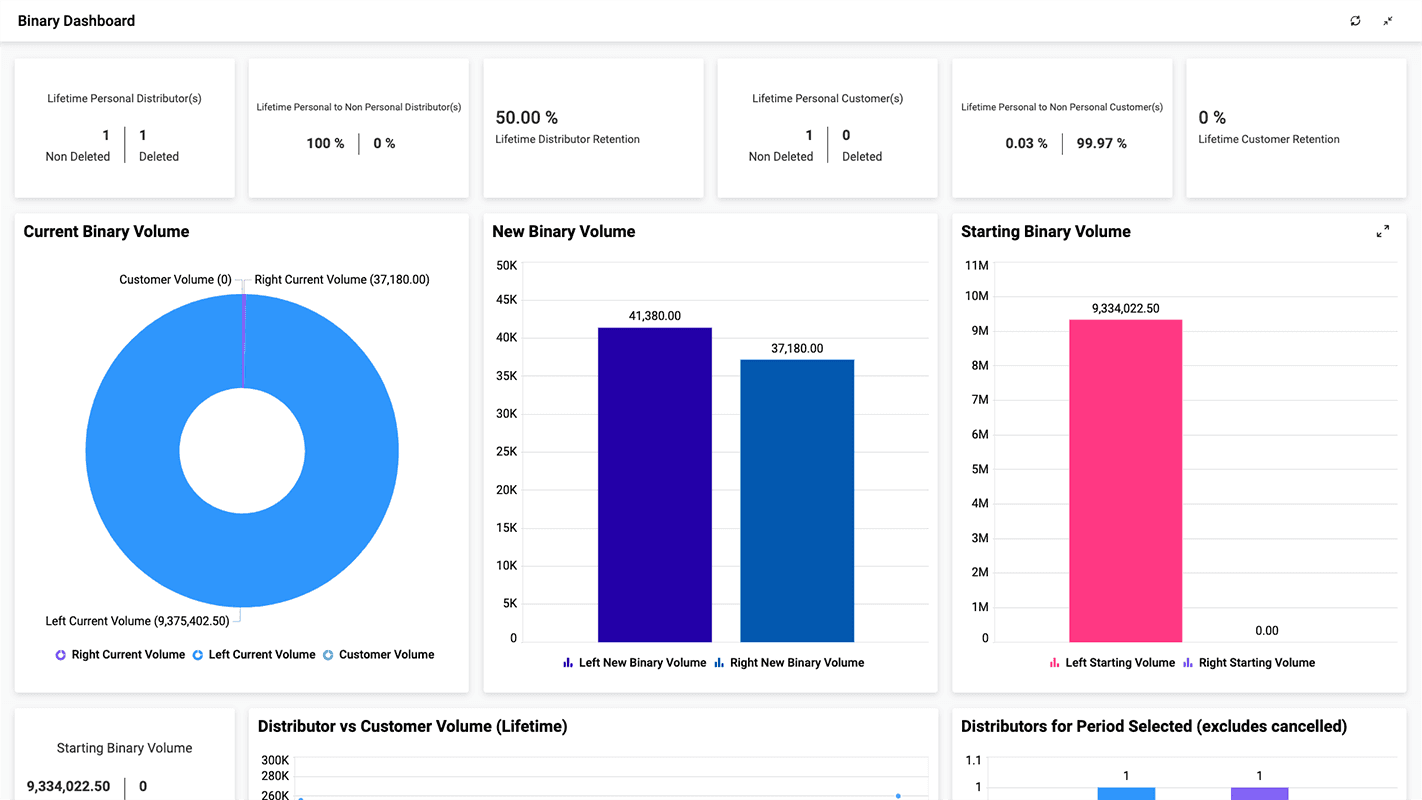The width and height of the screenshot is (1422, 800).
Task: Toggle Left Current Volume legend series
Action: 254,655
